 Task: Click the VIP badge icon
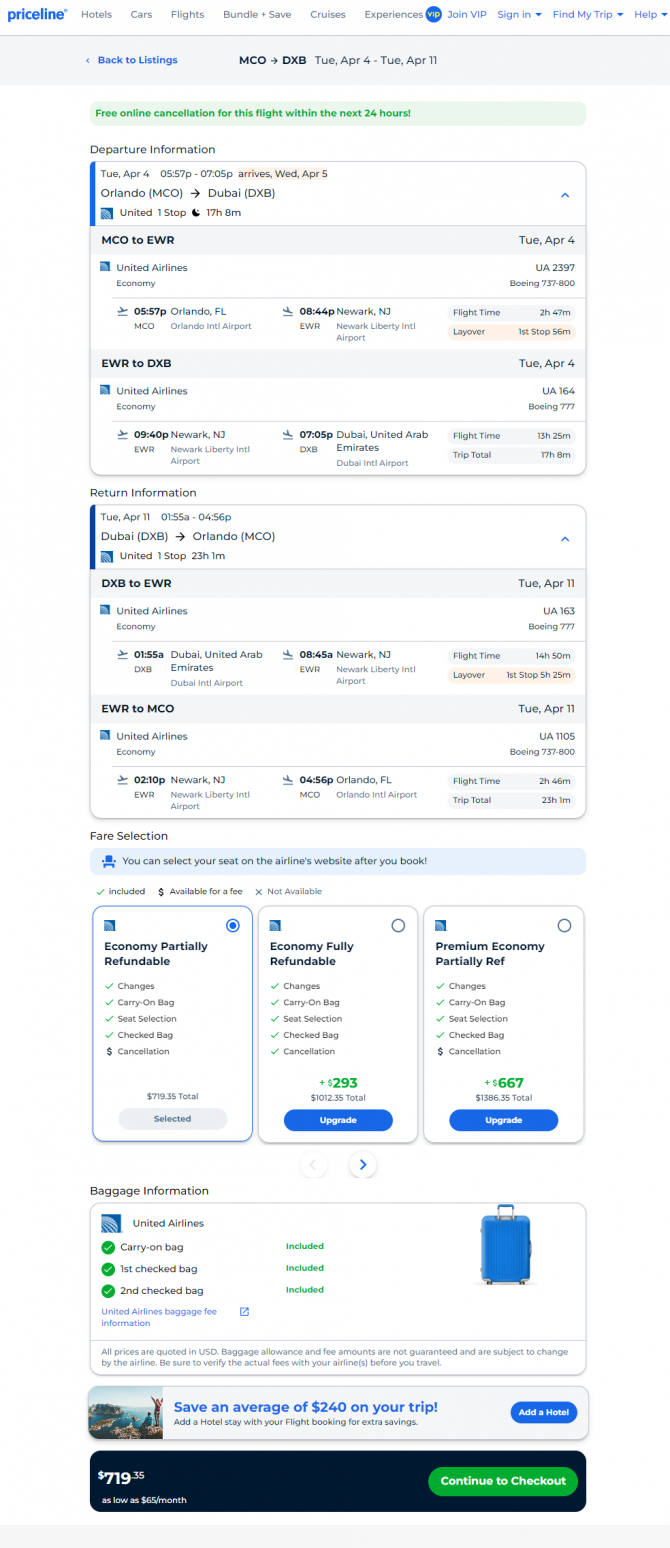433,14
